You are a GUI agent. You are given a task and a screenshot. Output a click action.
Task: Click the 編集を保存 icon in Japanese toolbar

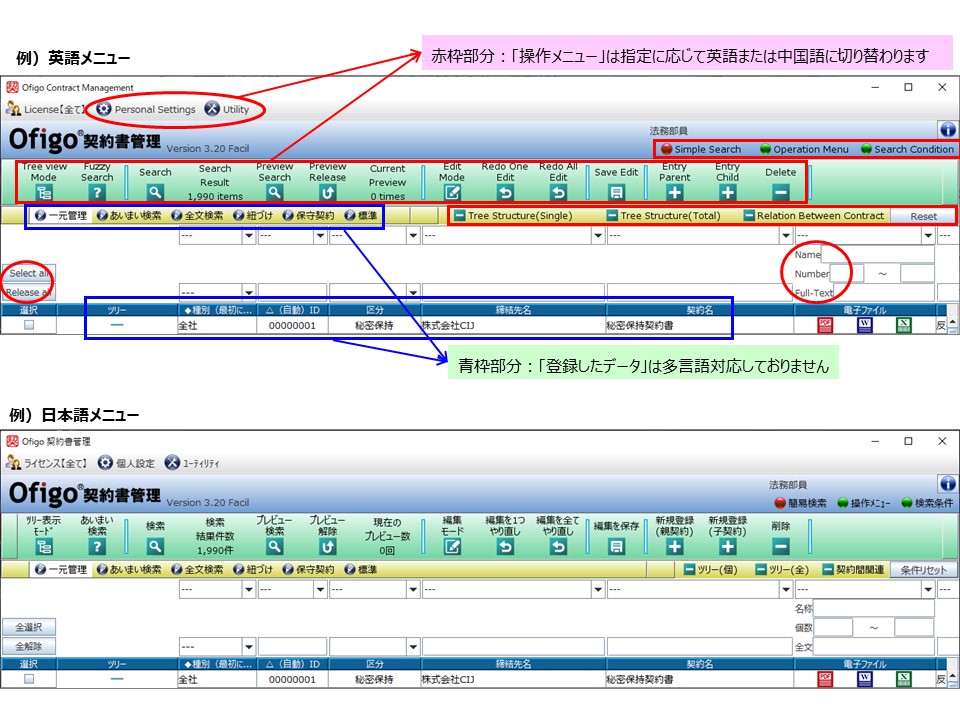[617, 547]
